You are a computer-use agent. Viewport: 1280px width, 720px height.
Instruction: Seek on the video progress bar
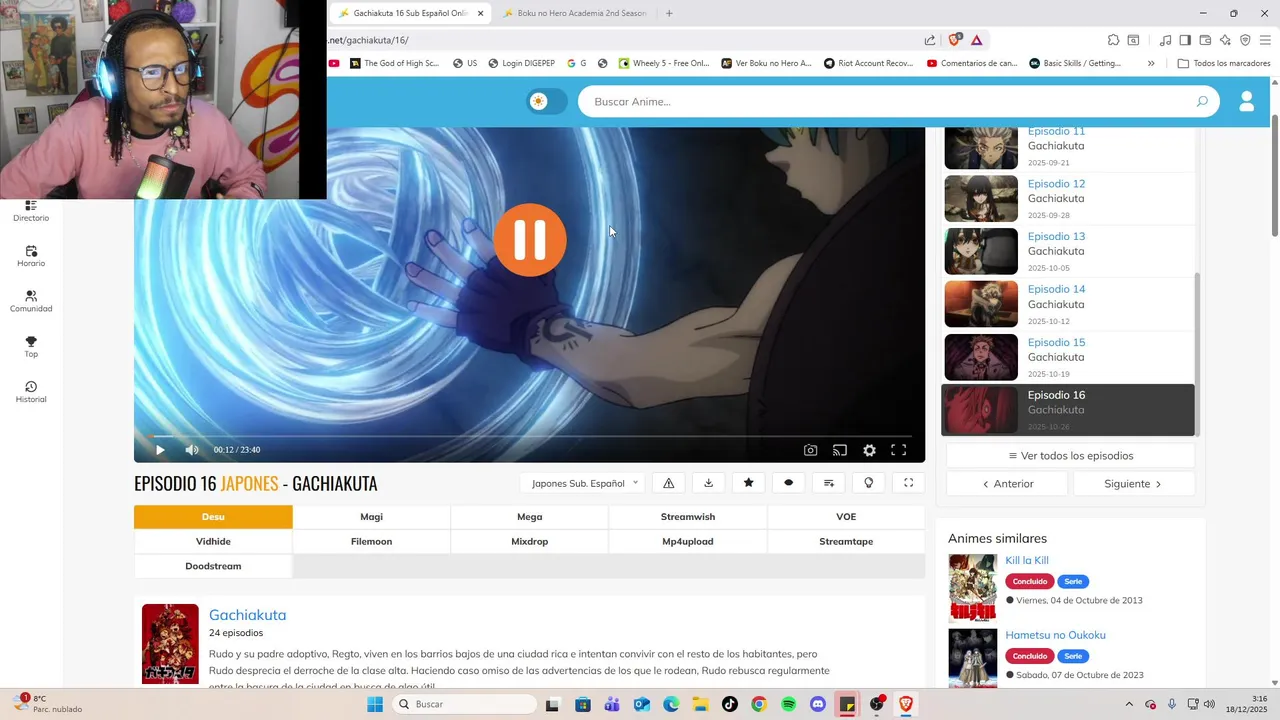tap(530, 436)
